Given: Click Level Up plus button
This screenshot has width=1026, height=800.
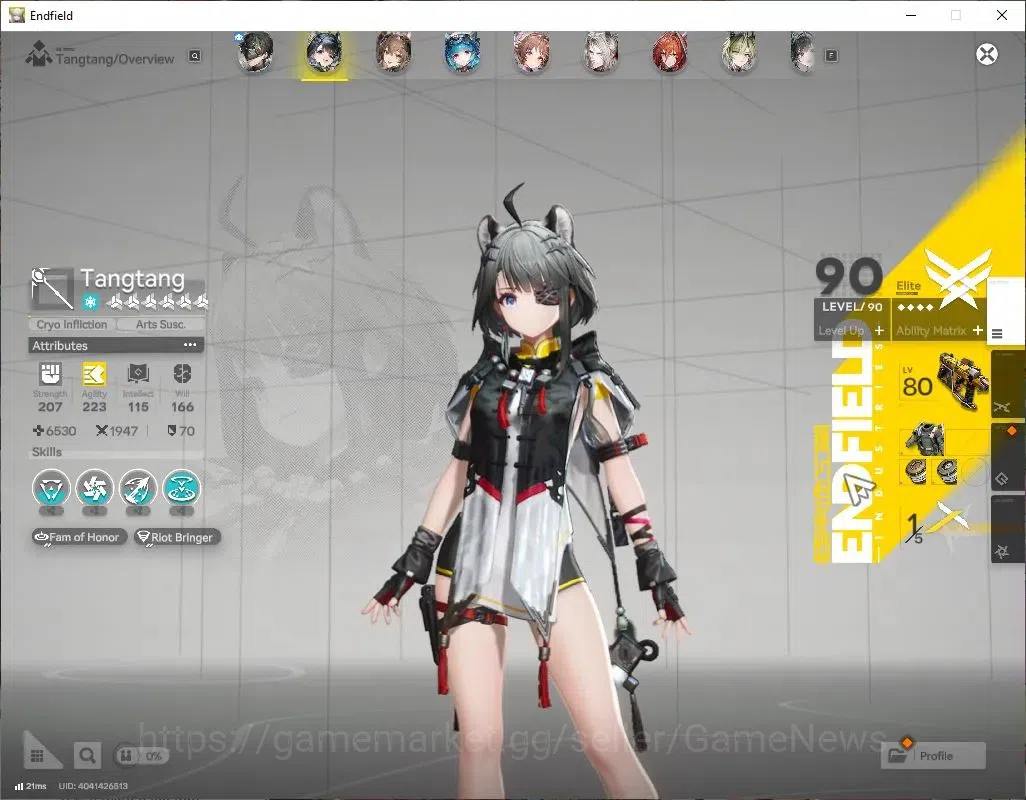Looking at the screenshot, I should coord(879,330).
